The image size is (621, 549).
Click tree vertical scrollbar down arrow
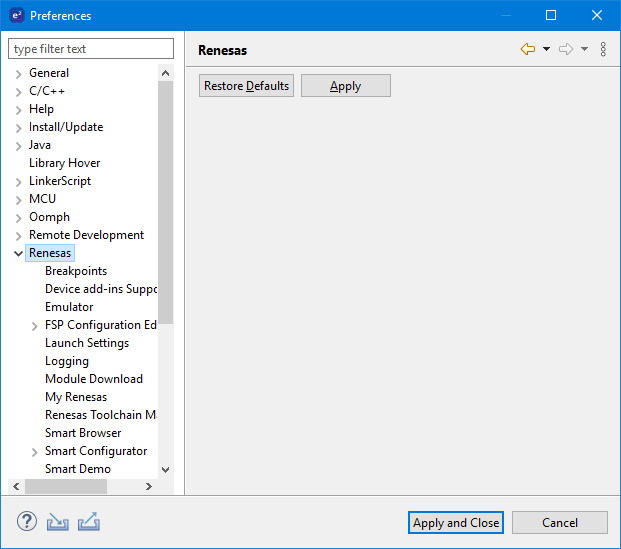click(166, 470)
